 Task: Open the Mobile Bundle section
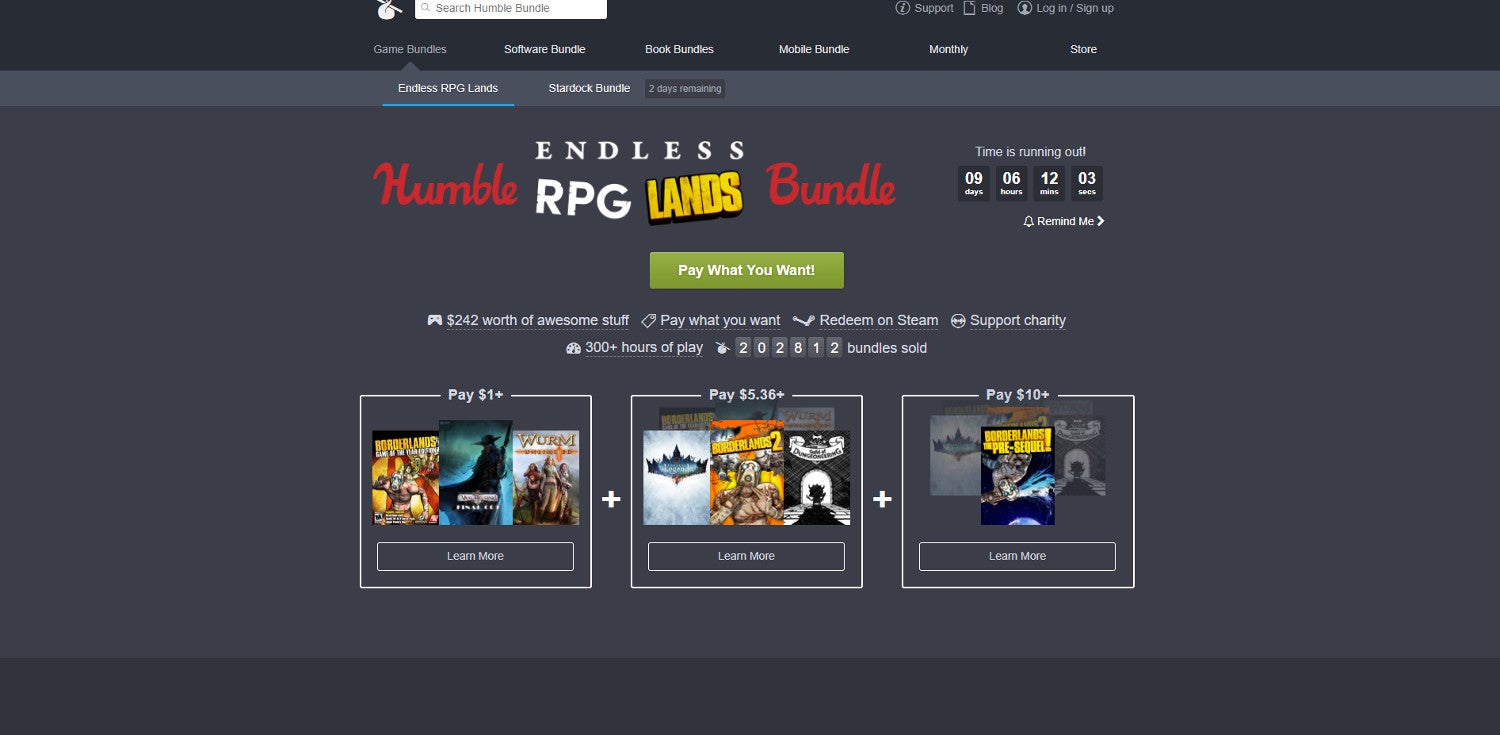pos(814,49)
